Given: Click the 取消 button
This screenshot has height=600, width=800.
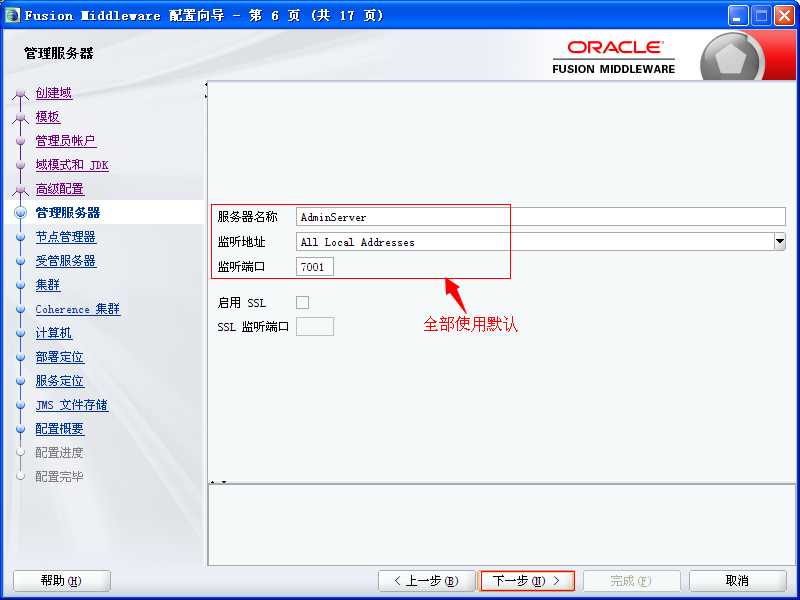Looking at the screenshot, I should click(737, 581).
